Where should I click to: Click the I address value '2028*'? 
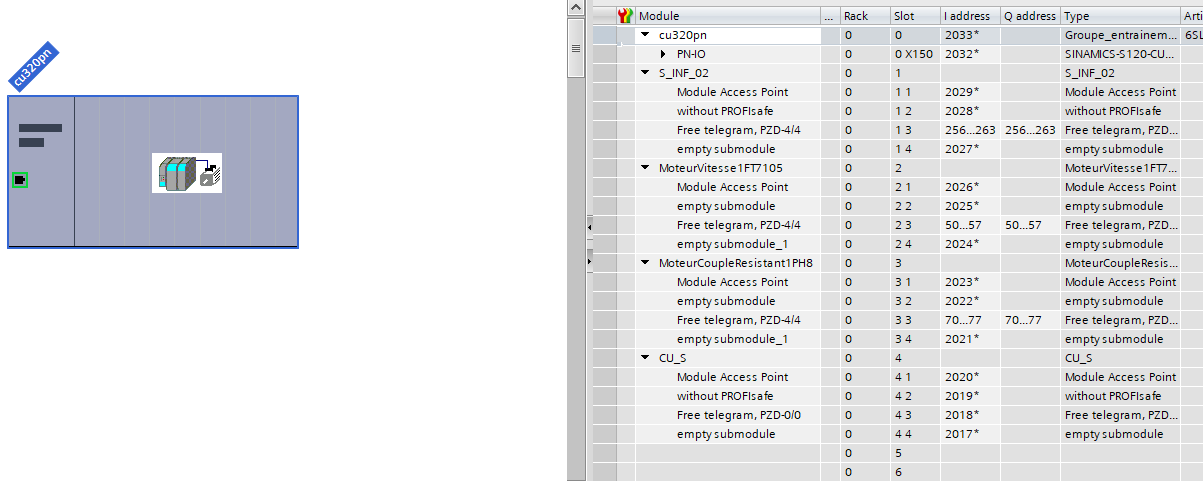point(962,111)
